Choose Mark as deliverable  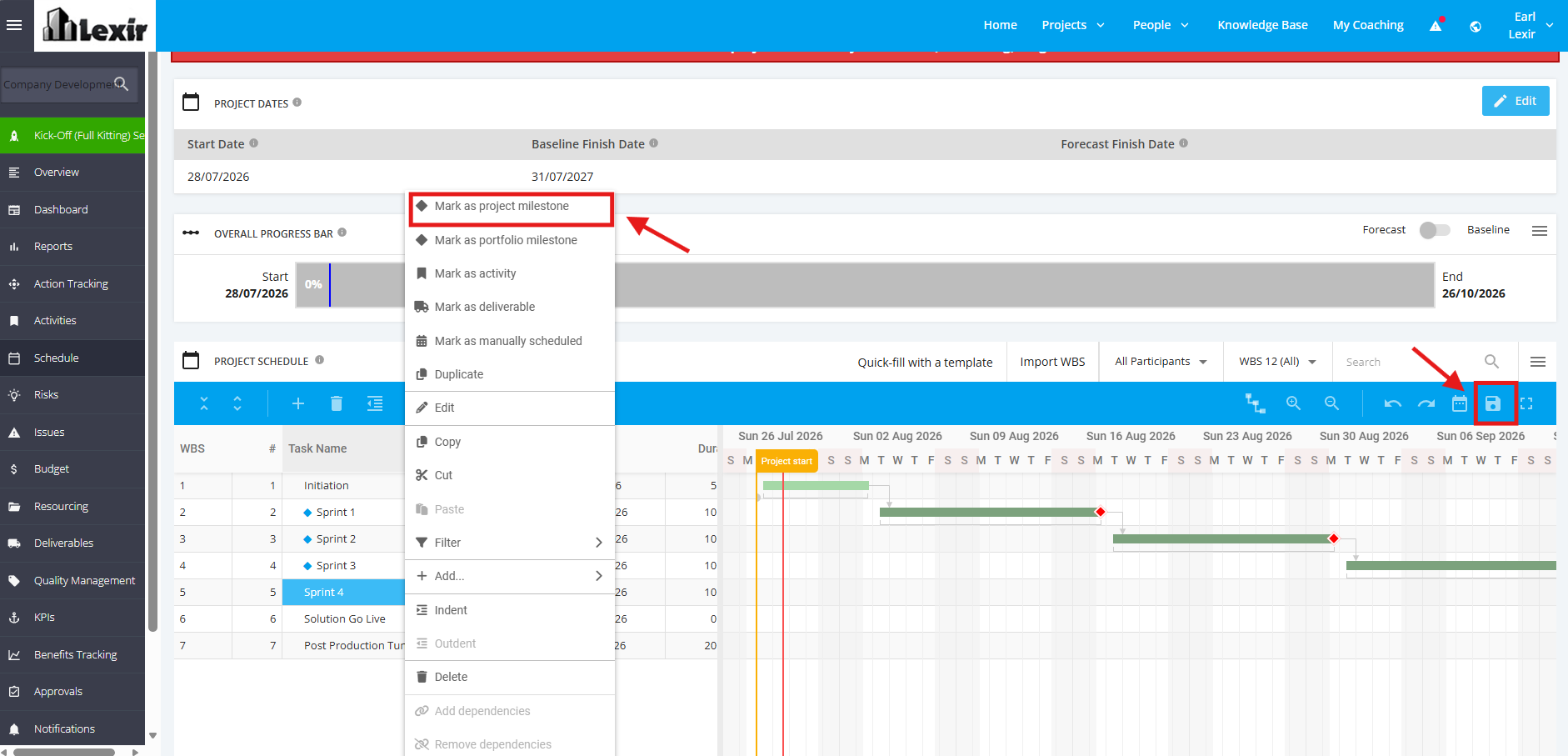pyautogui.click(x=510, y=307)
